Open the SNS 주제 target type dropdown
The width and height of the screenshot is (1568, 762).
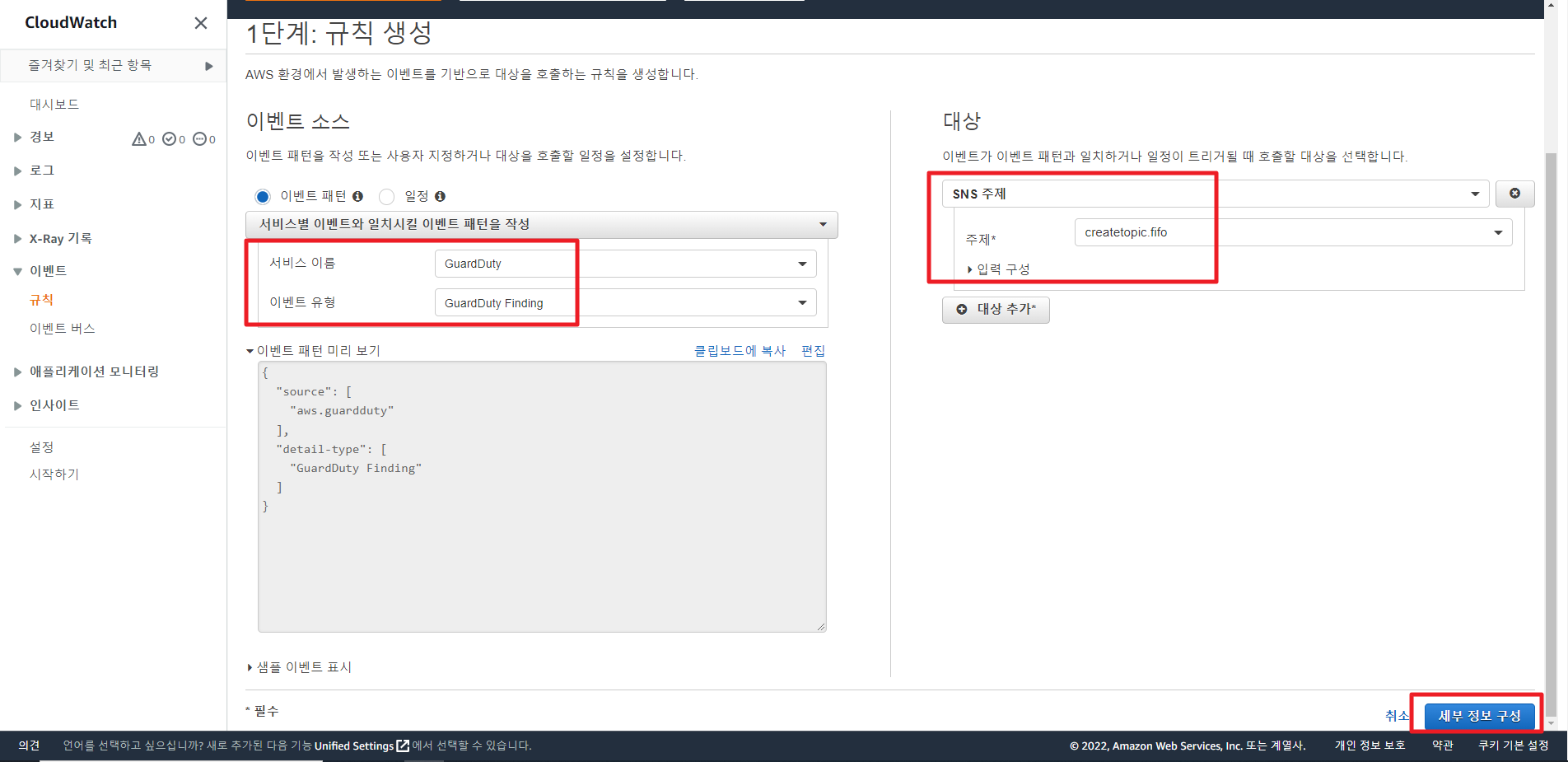(x=1215, y=194)
